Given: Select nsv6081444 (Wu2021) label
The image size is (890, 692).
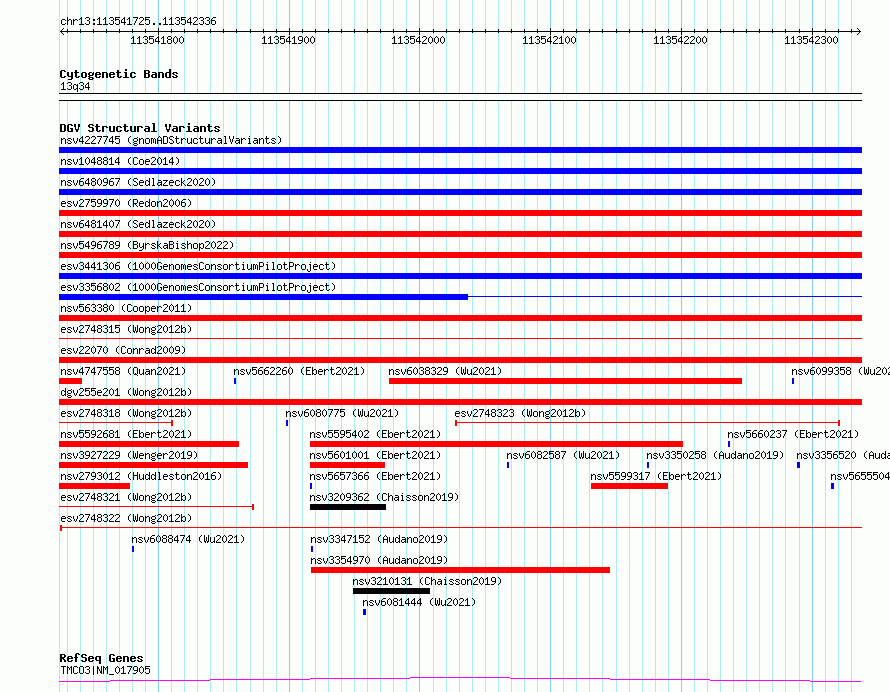Looking at the screenshot, I should 419,602.
